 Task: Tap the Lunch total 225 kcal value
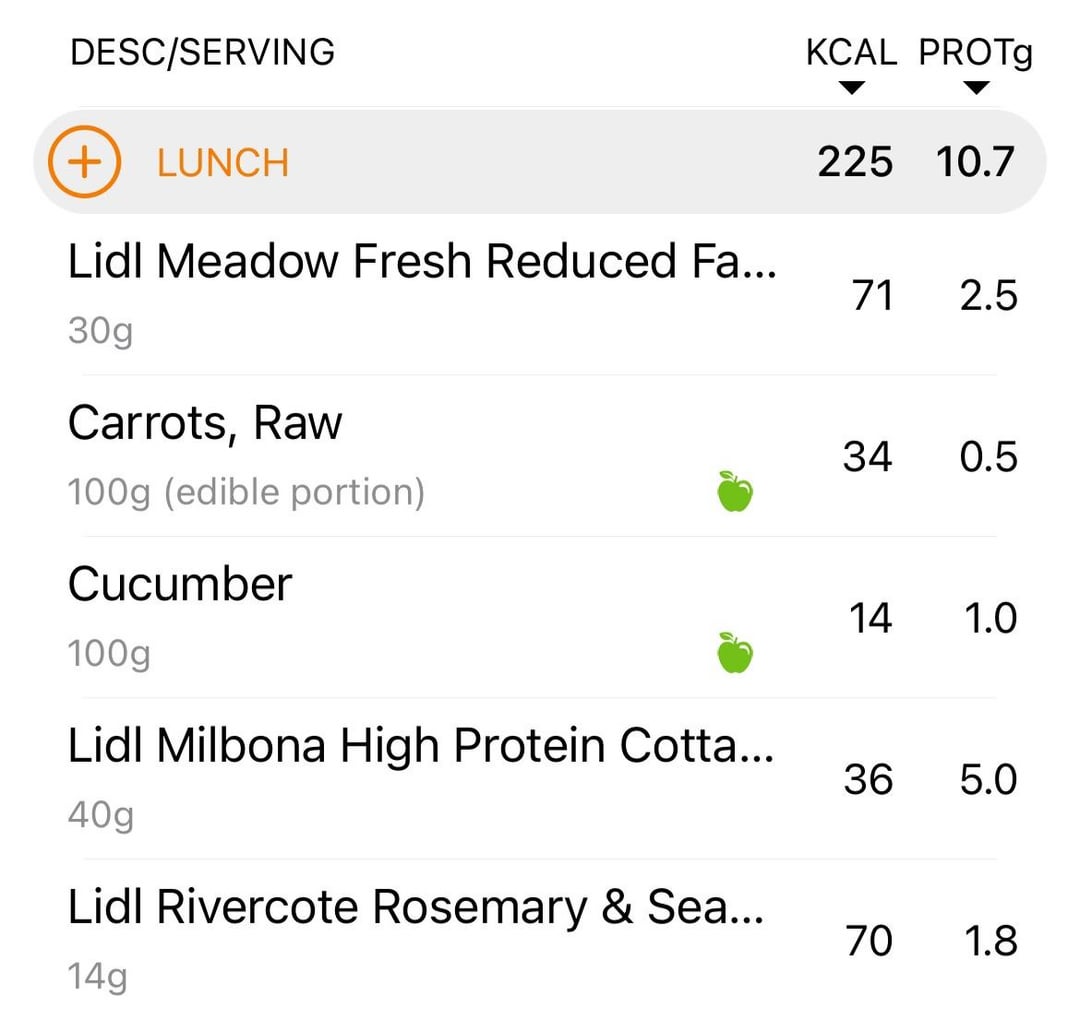[855, 162]
